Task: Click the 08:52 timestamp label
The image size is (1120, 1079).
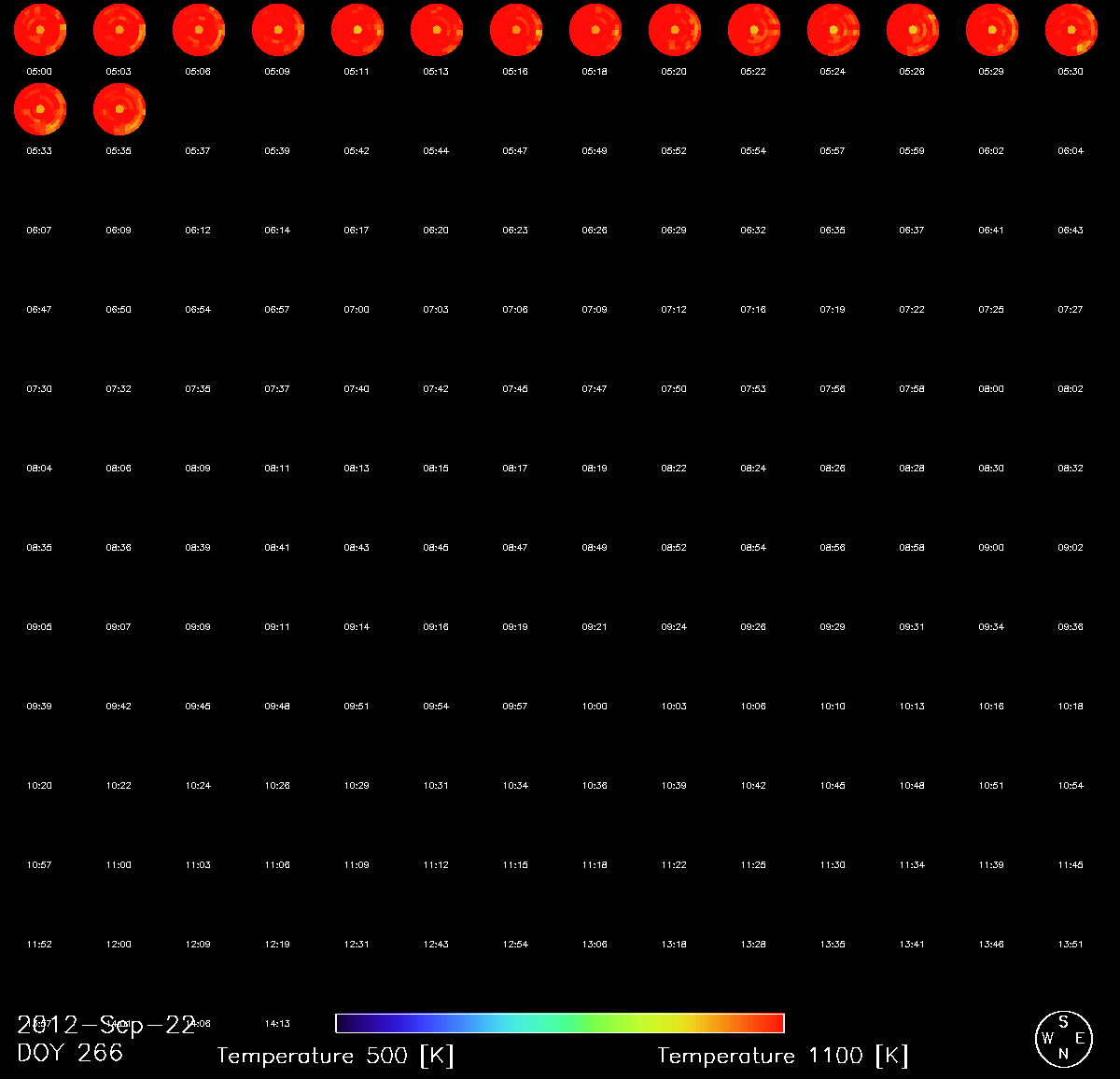Action: [x=674, y=548]
